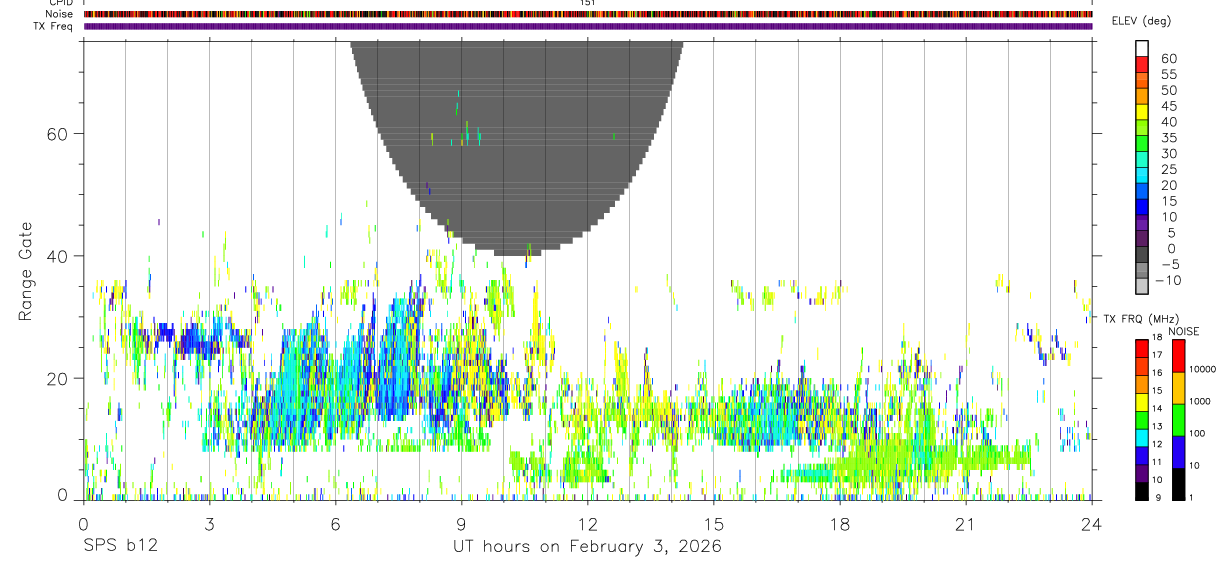Click the "NOISE" legend title above red bar
This screenshot has width=1228, height=567.
click(x=1184, y=332)
